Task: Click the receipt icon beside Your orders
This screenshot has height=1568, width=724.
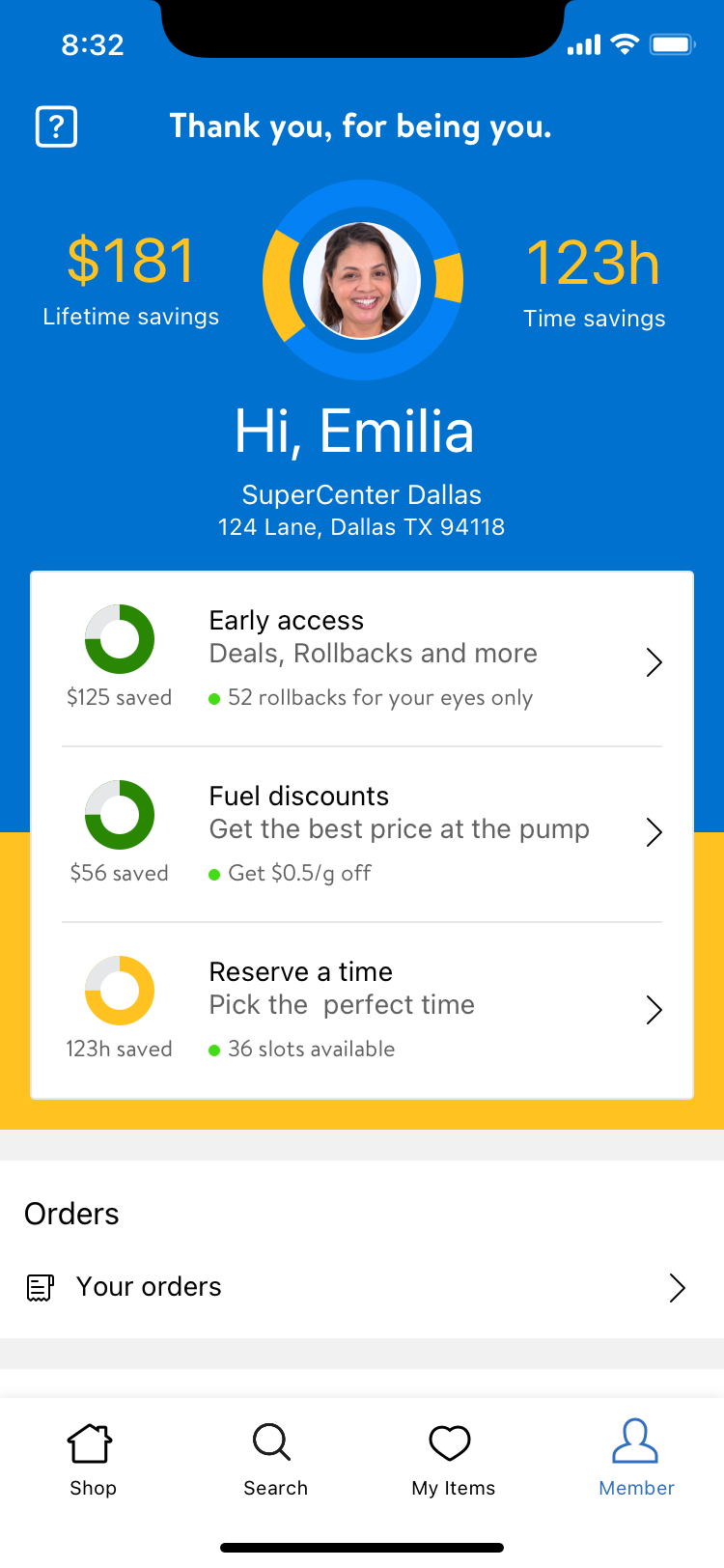Action: click(40, 1287)
